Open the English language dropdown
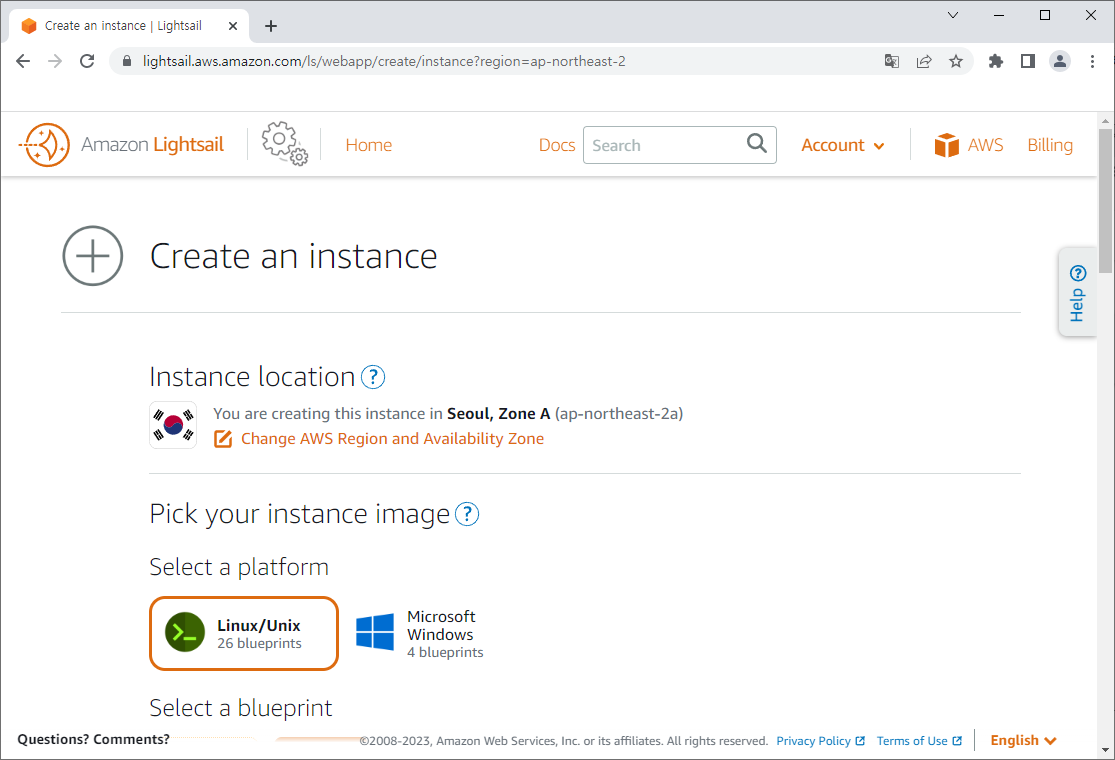This screenshot has width=1115, height=760. coord(1023,740)
